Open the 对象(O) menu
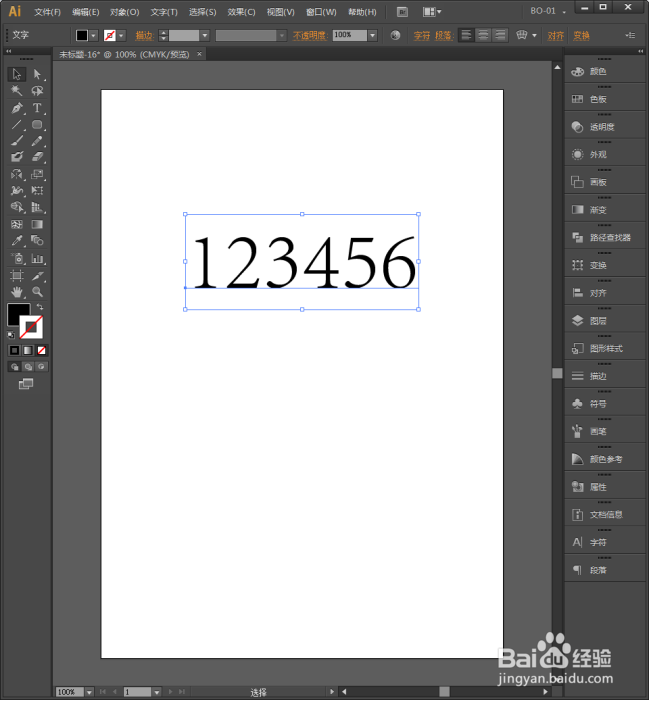Viewport: 649px width, 701px height. 125,12
